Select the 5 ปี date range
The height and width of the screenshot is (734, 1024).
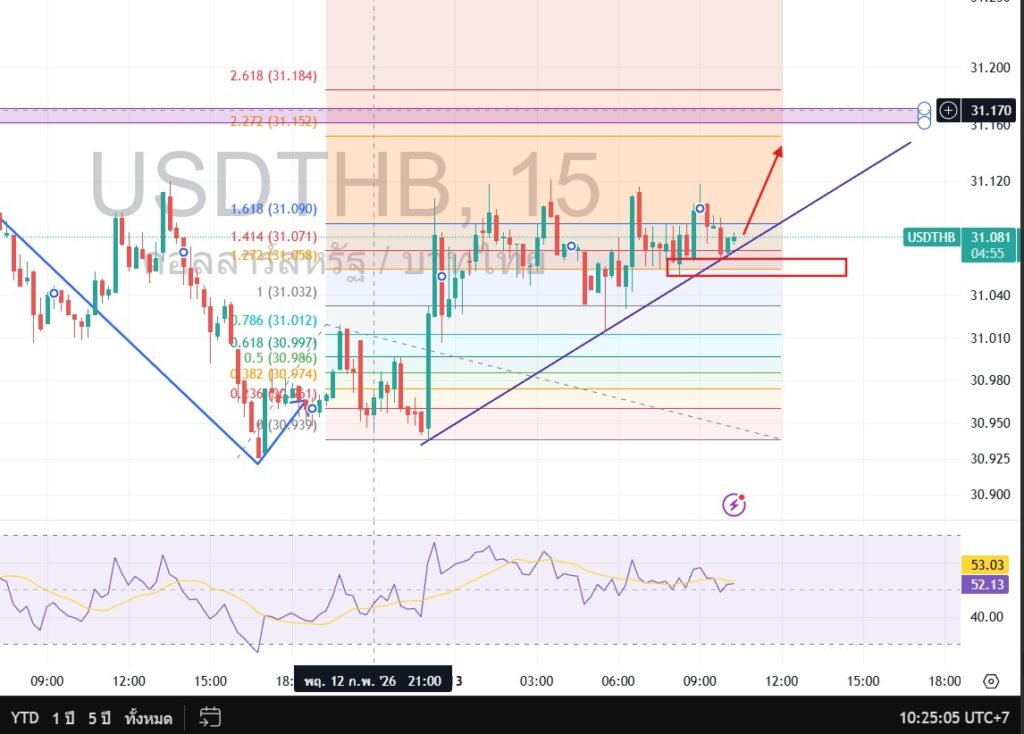click(x=99, y=717)
